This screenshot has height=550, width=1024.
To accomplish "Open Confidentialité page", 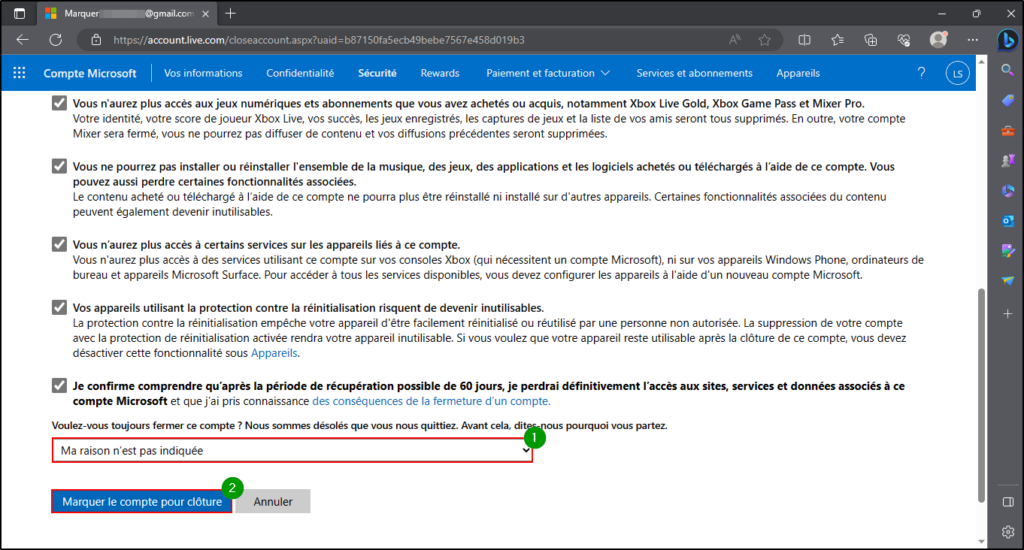I will [300, 73].
